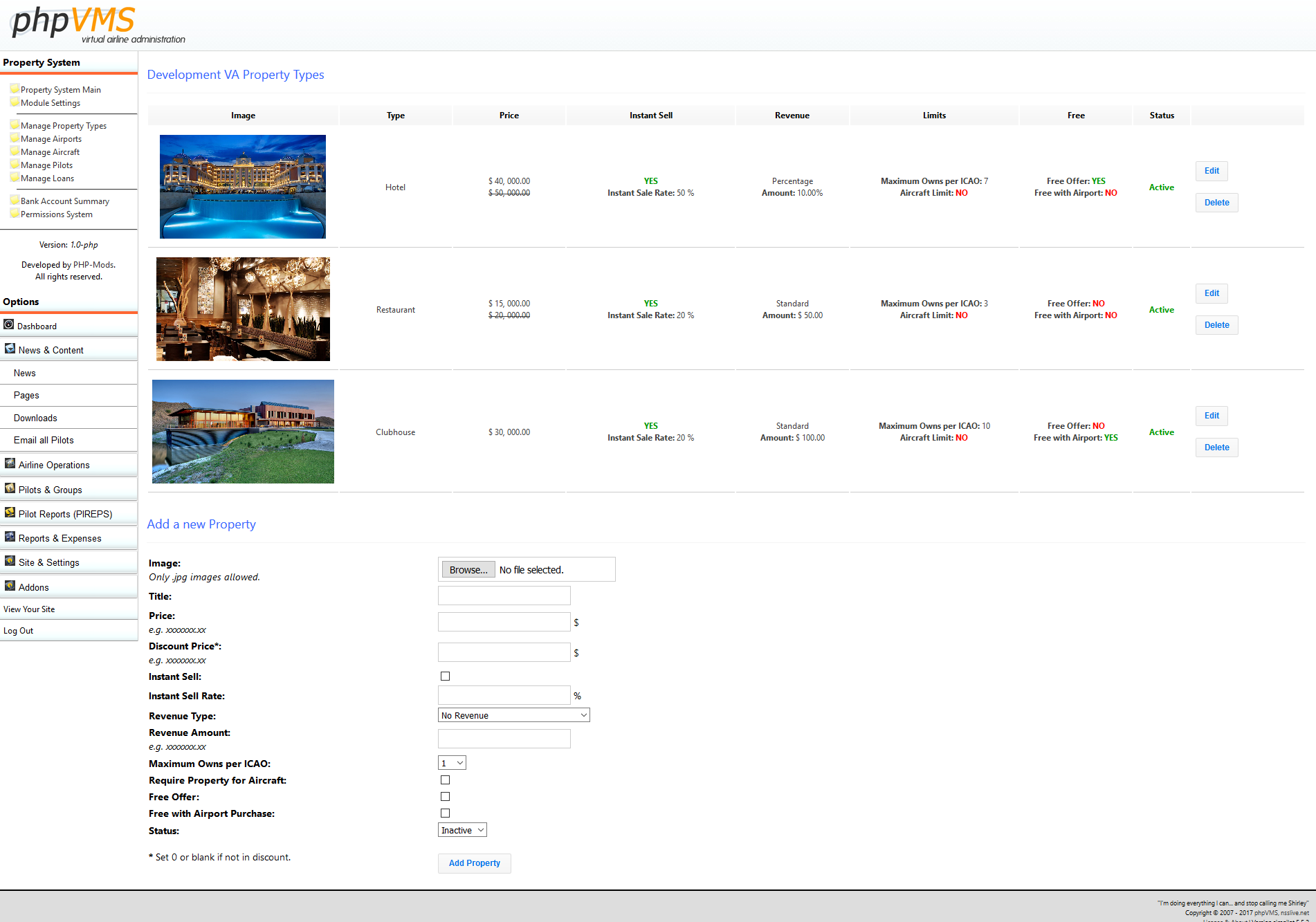
Task: Focus the Title input field
Action: 504,596
